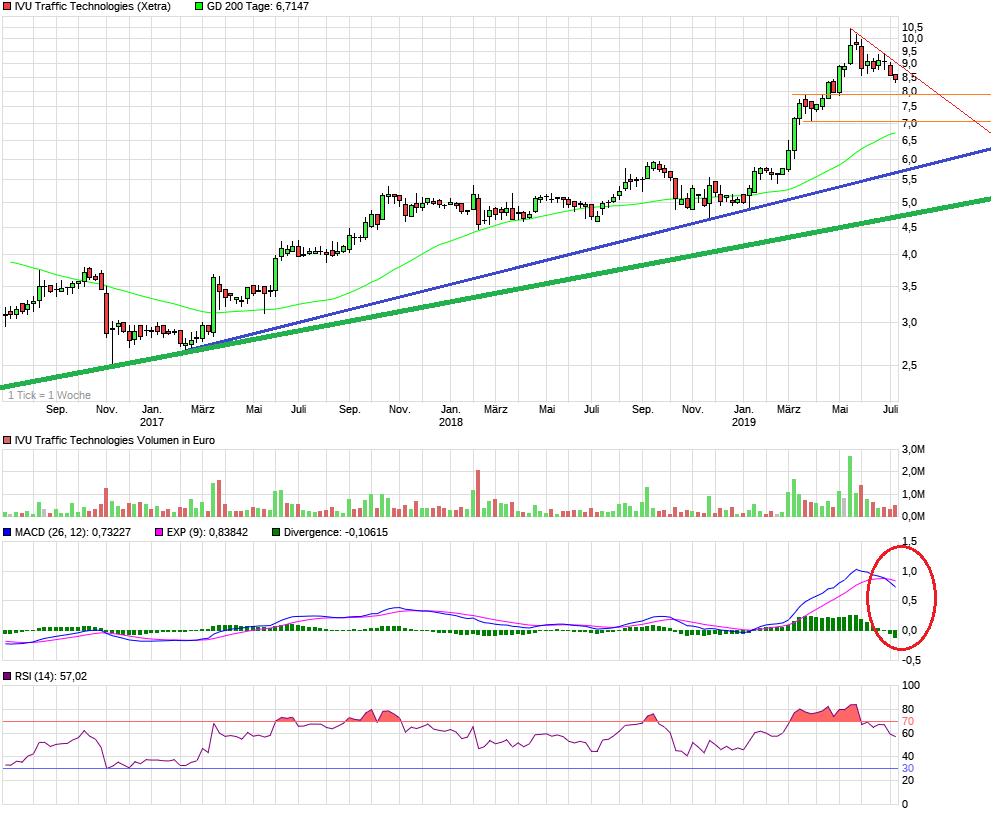Viewport: 991px width, 814px height.
Task: Click the 2018 year label on time axis
Action: (x=451, y=422)
